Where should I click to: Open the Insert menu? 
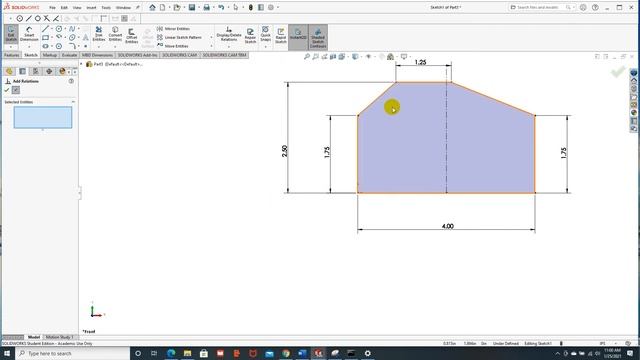[x=91, y=8]
